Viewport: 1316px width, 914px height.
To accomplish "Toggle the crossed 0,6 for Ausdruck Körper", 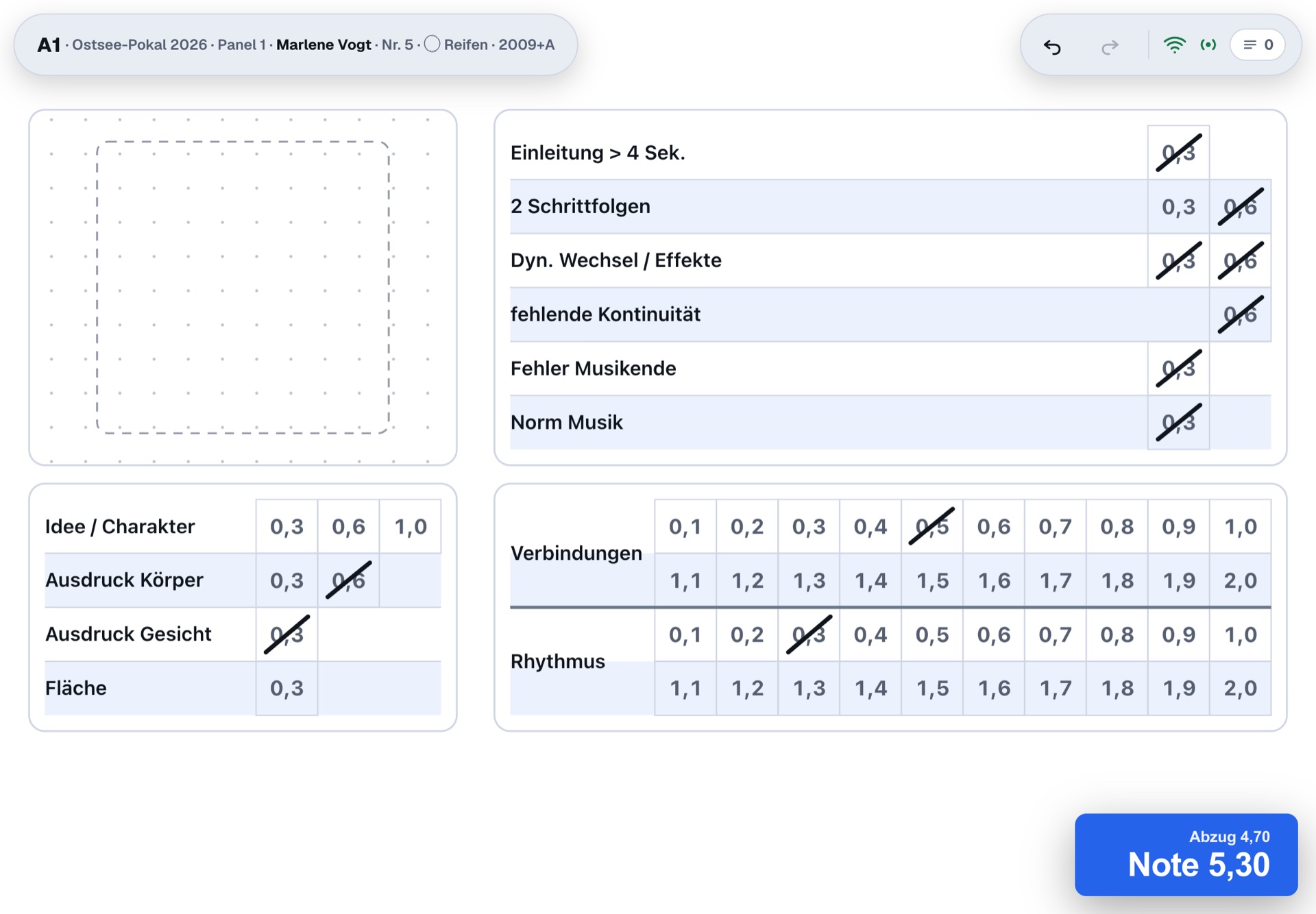I will pos(348,580).
